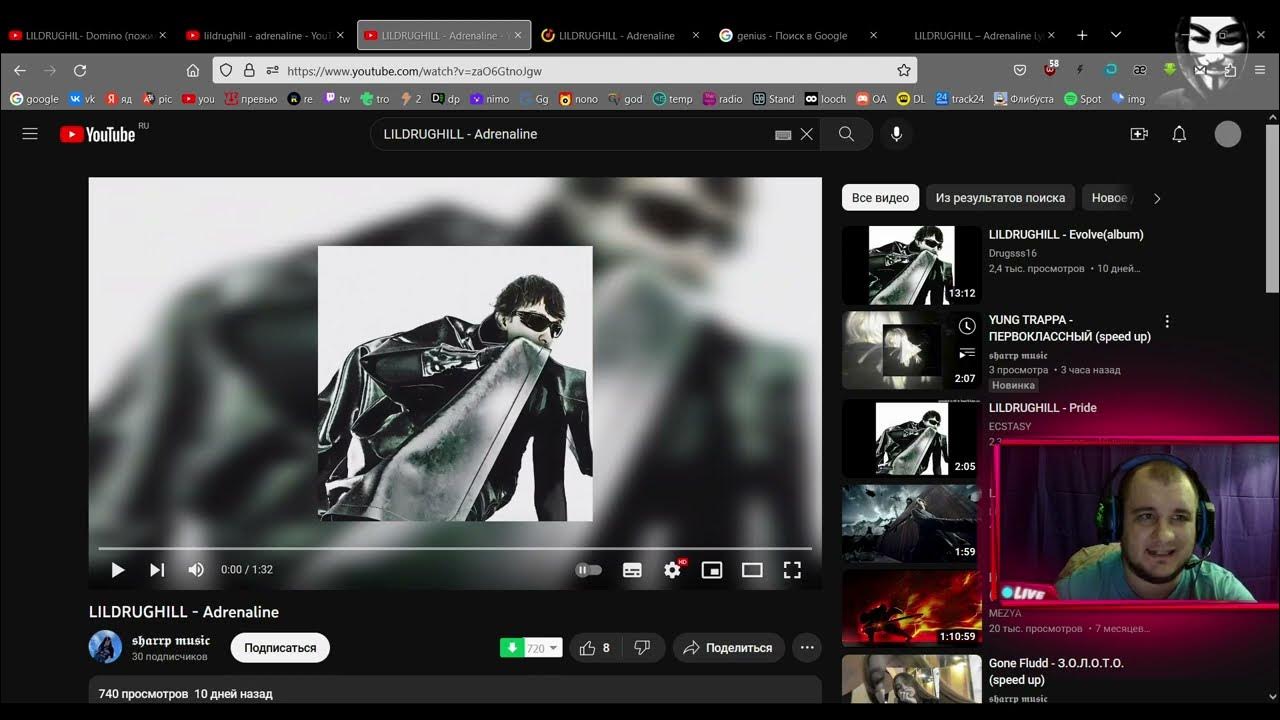Screen dimensions: 1280x720
Task: Open the on-screen keyboard in search box
Action: click(783, 135)
